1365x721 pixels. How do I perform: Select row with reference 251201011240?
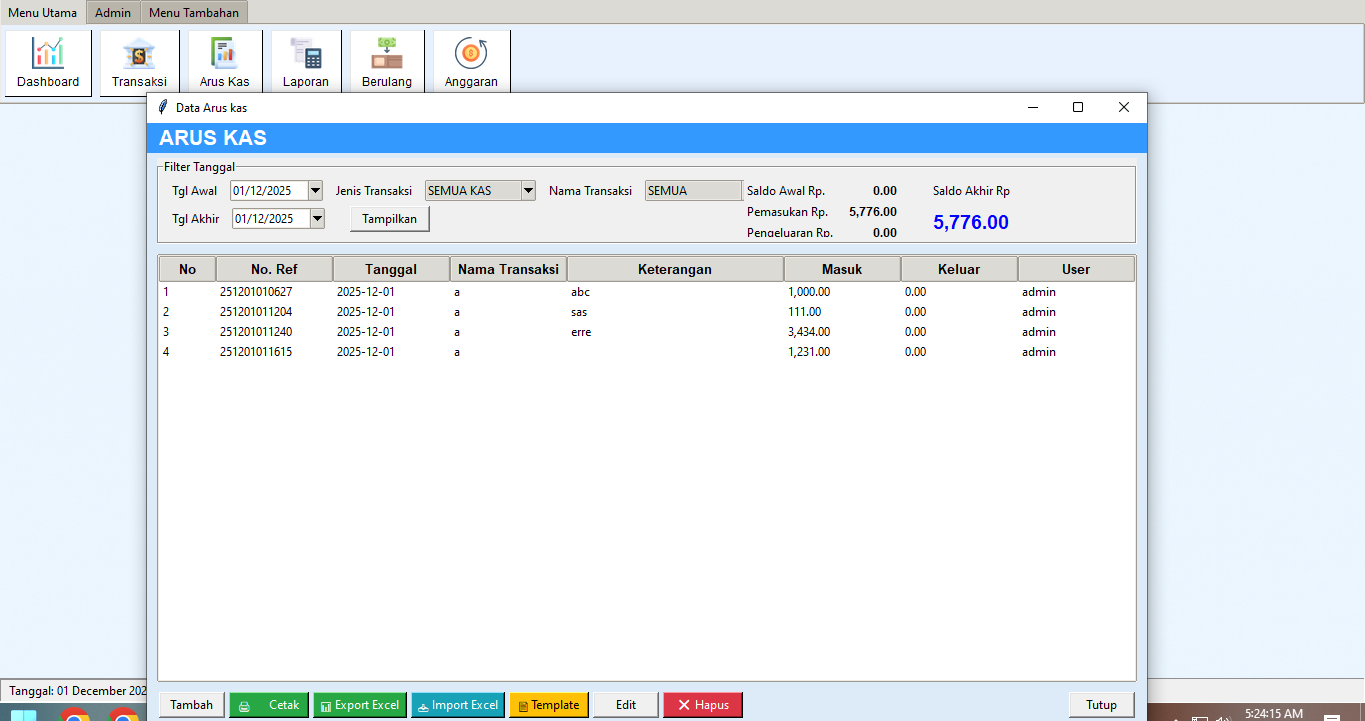[256, 332]
